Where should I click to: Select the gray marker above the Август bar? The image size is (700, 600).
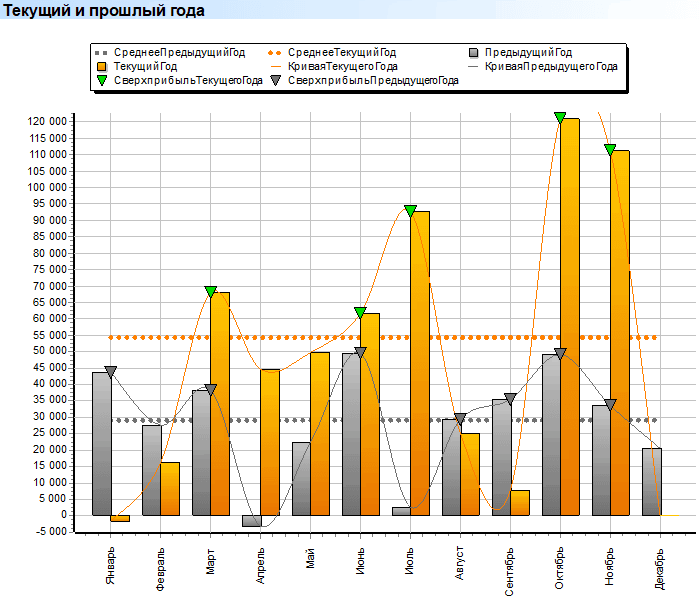point(460,419)
